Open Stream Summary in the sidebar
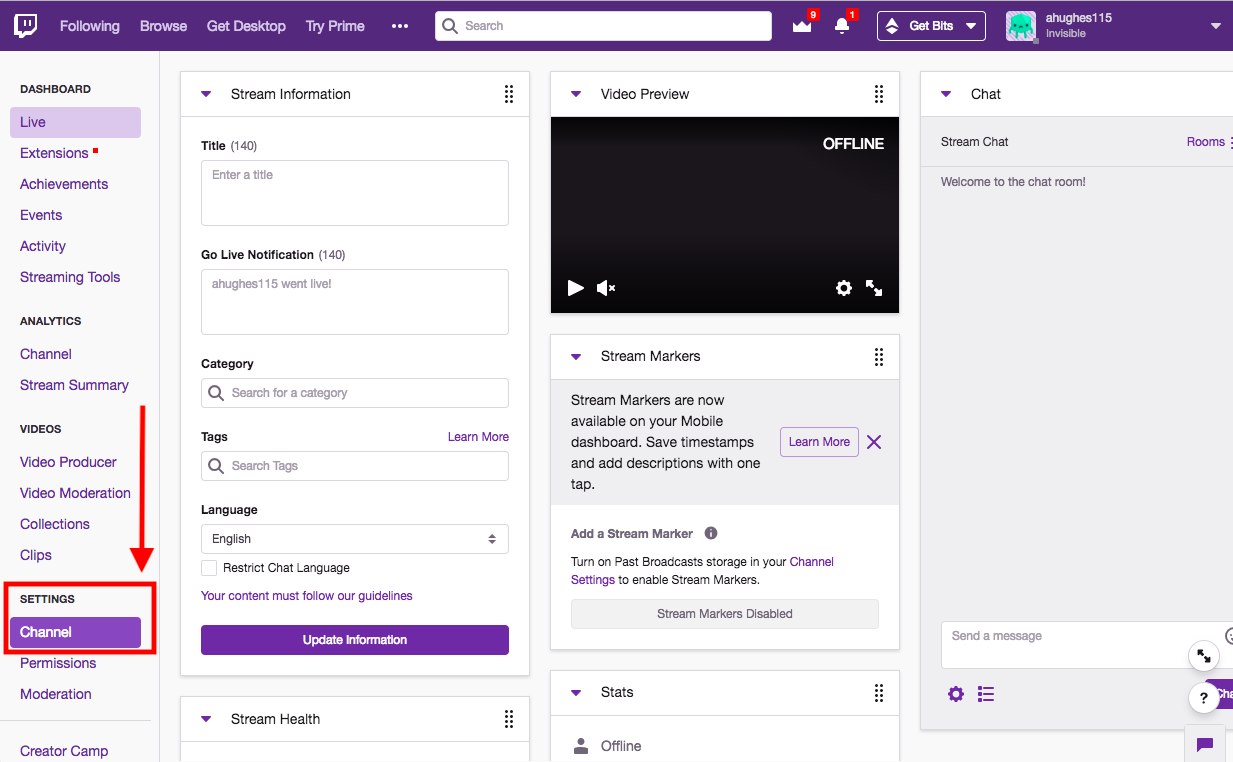The image size is (1233, 762). (x=74, y=385)
